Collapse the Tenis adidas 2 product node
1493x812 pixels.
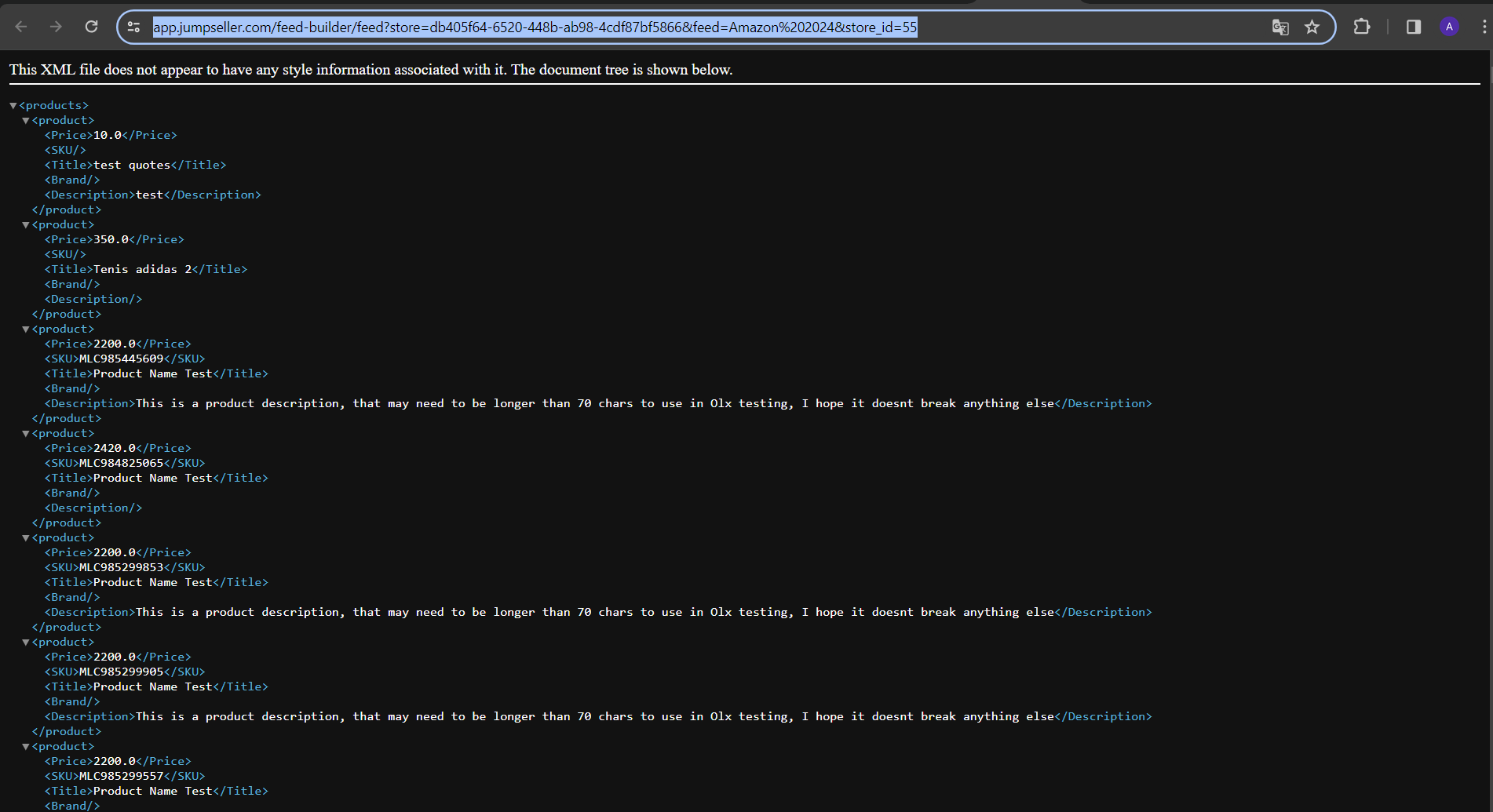[26, 224]
